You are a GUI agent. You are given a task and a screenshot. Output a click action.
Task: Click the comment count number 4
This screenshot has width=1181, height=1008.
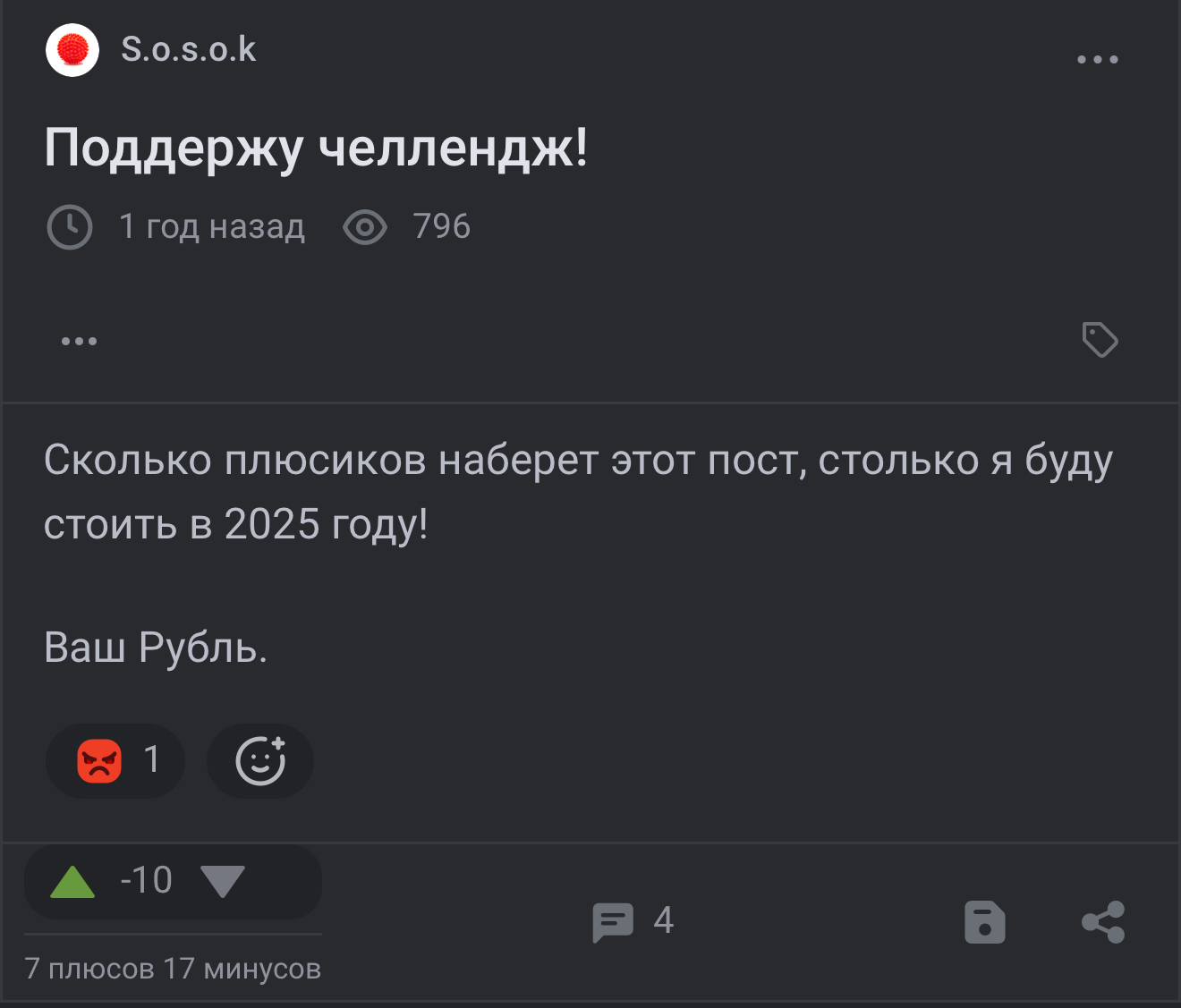(x=663, y=920)
